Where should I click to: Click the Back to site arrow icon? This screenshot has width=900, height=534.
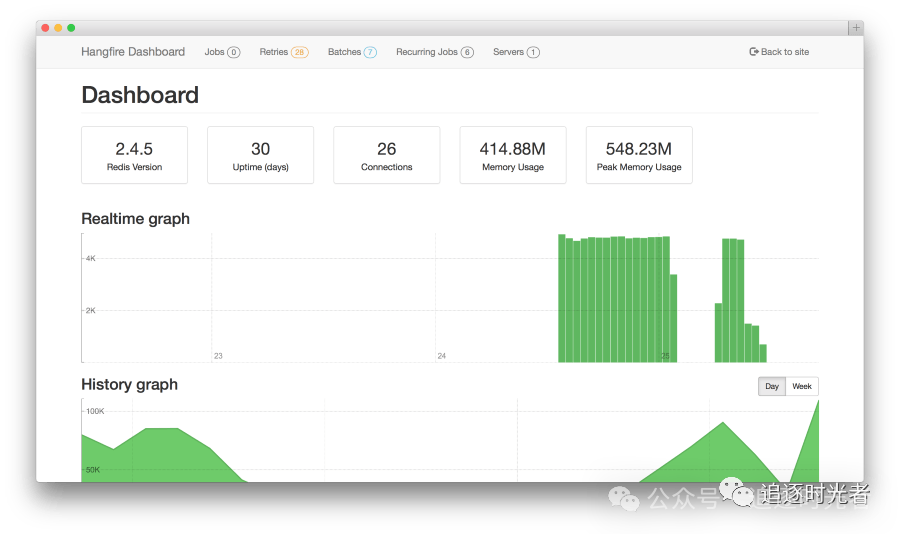coord(754,52)
